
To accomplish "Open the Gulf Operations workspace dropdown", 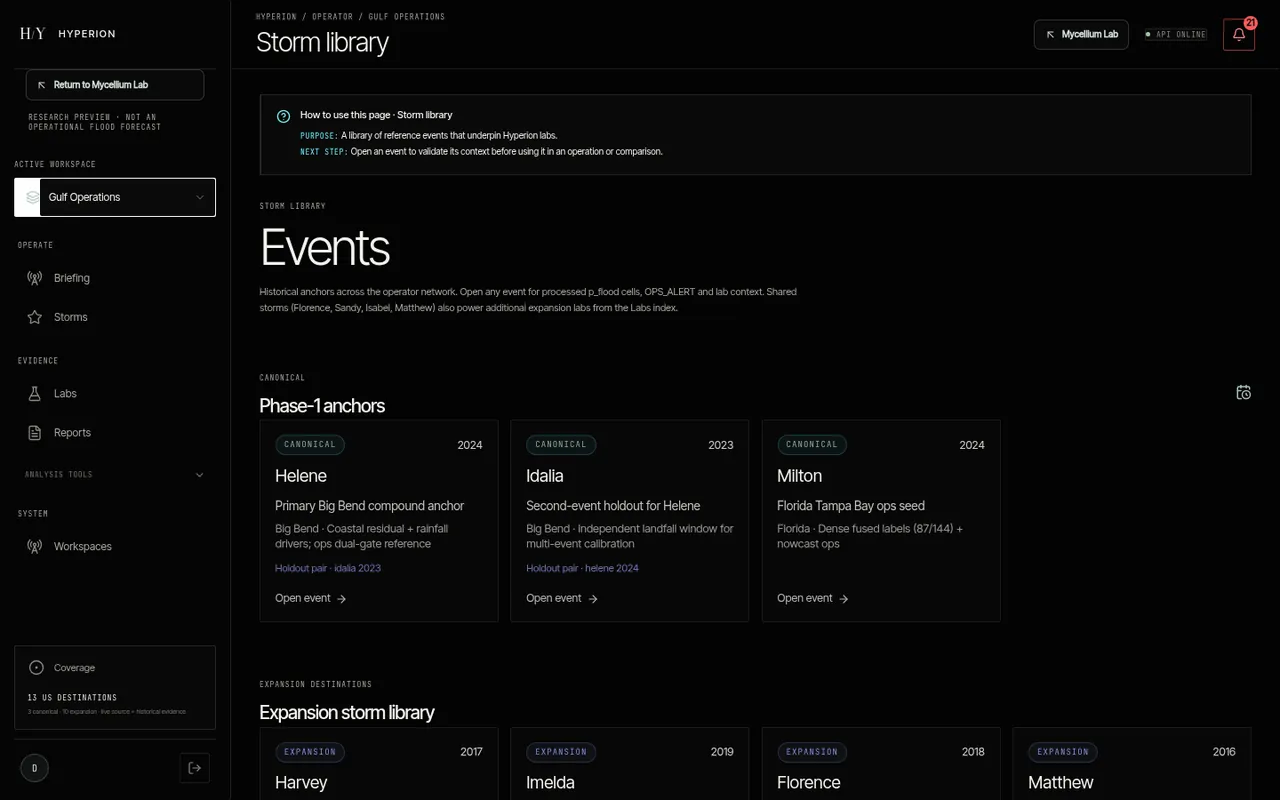I will [115, 197].
